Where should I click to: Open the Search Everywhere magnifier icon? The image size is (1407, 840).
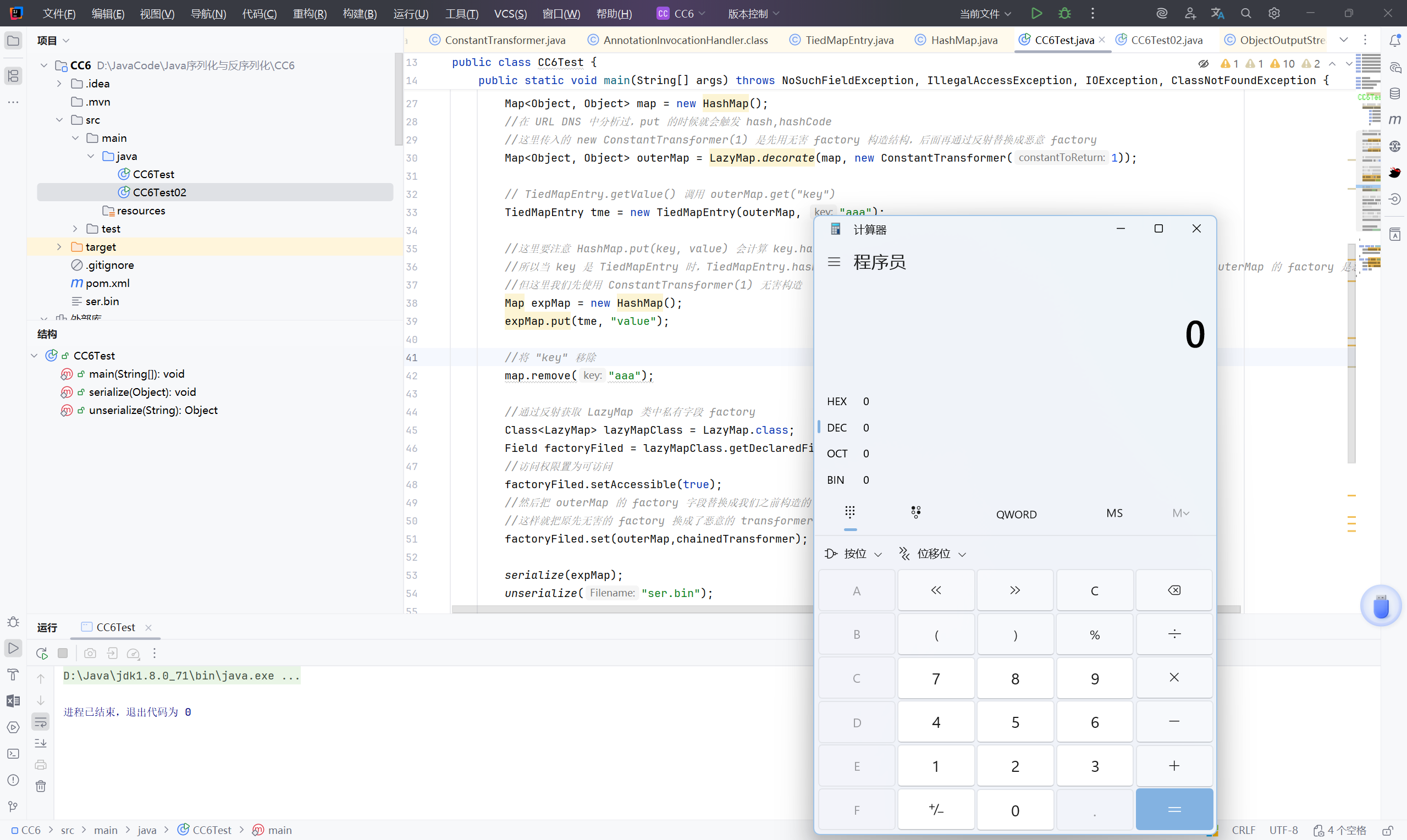1246,13
